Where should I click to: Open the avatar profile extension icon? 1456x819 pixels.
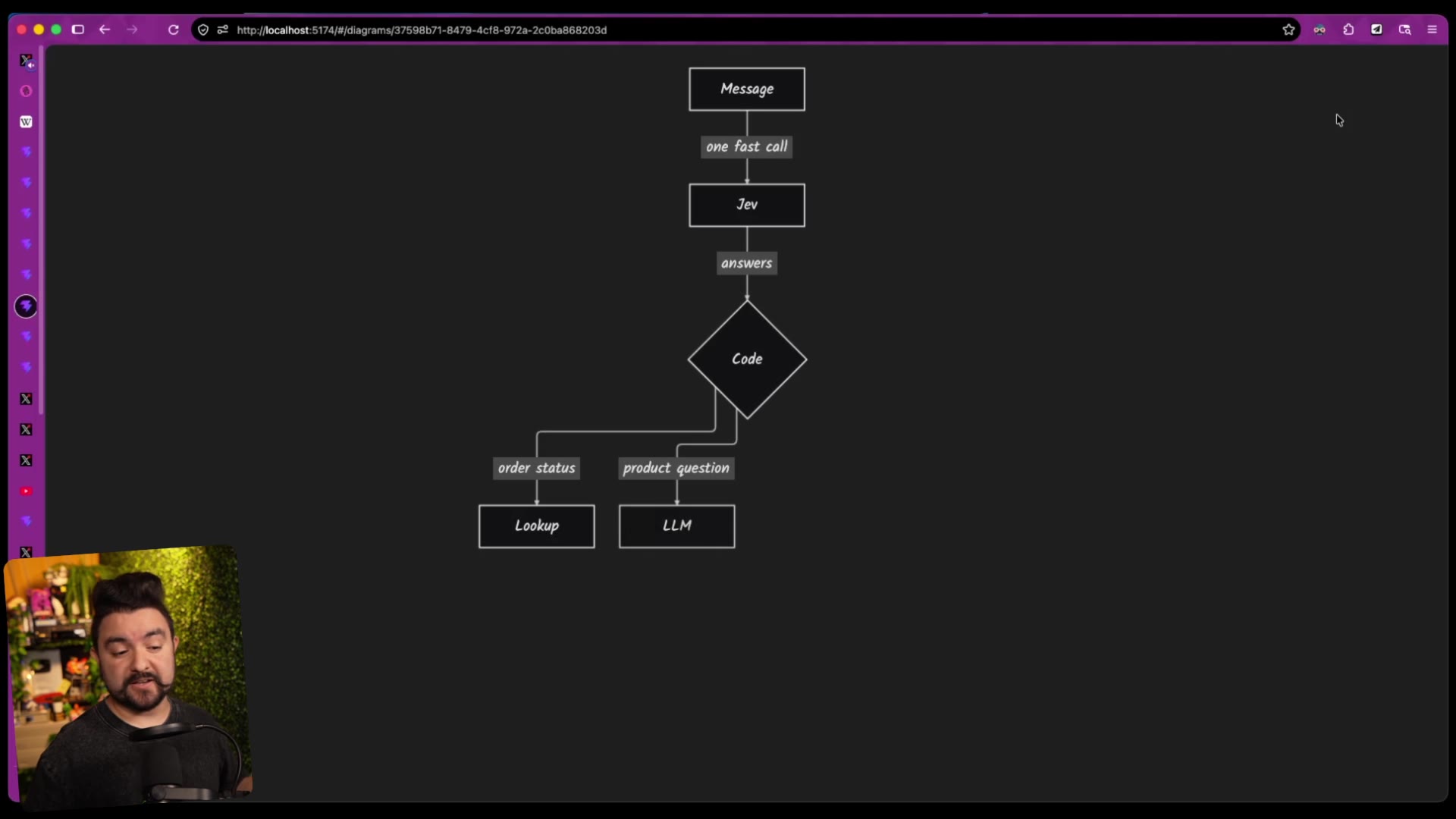coord(1319,30)
